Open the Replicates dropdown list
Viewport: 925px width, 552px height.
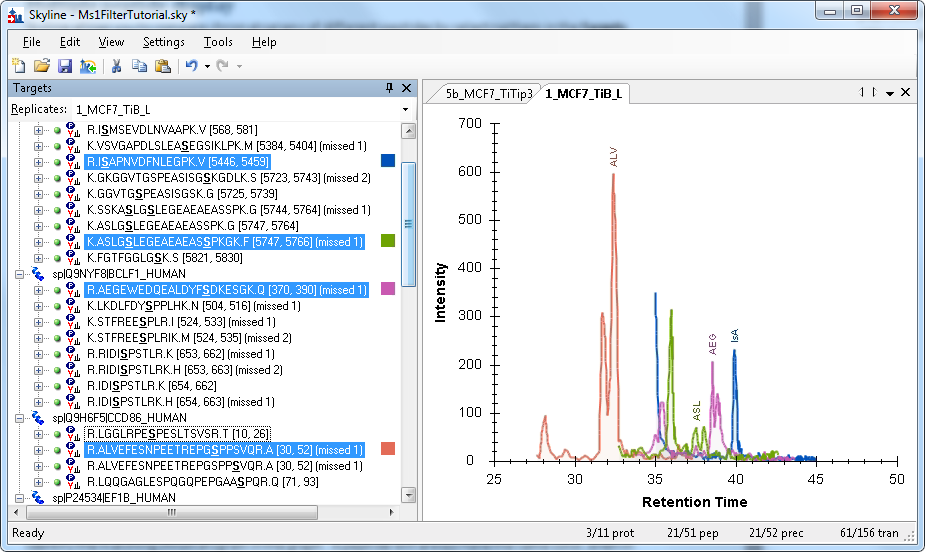click(405, 109)
